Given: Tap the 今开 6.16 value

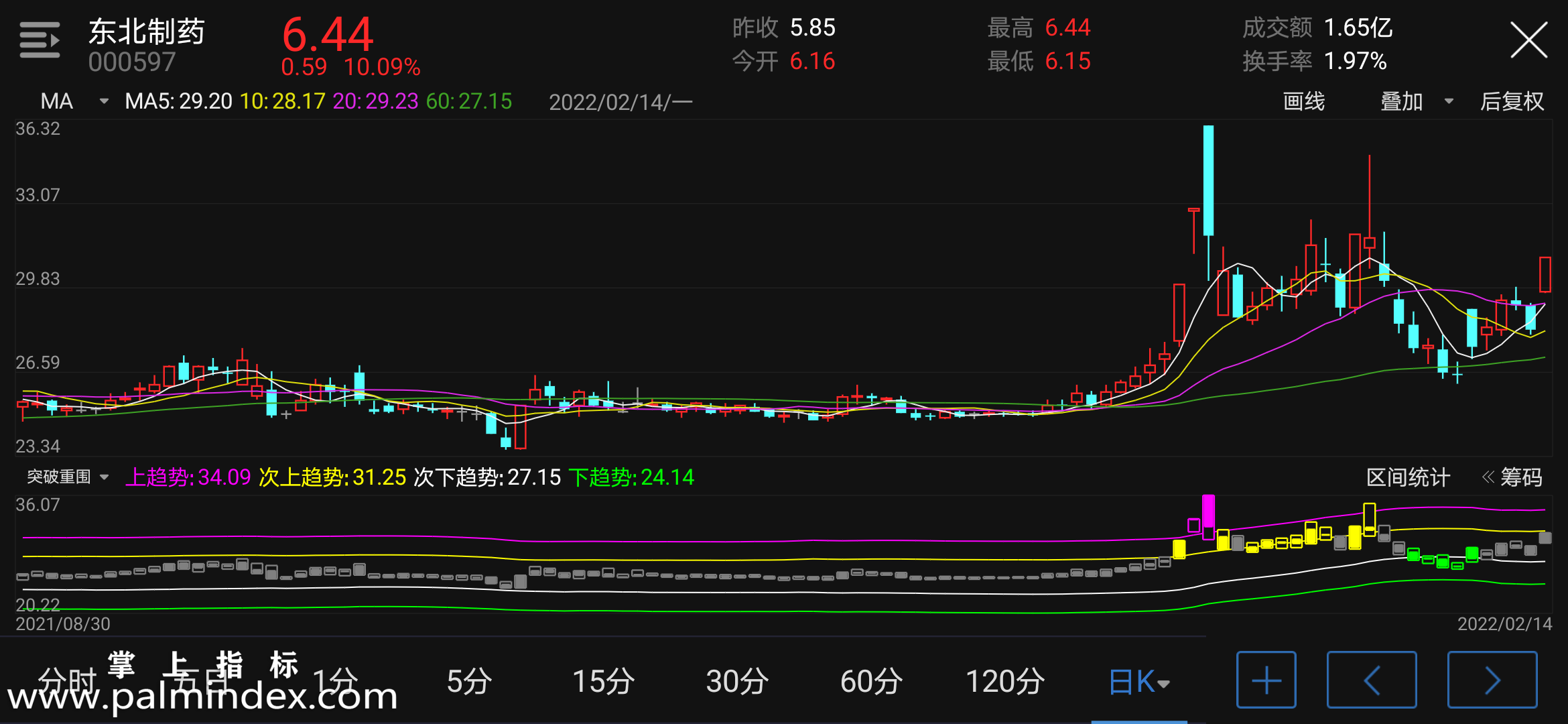Looking at the screenshot, I should pos(783,61).
